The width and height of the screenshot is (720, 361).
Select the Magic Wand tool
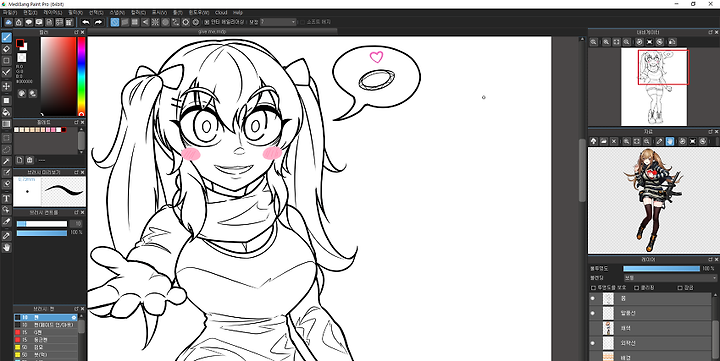point(6,161)
